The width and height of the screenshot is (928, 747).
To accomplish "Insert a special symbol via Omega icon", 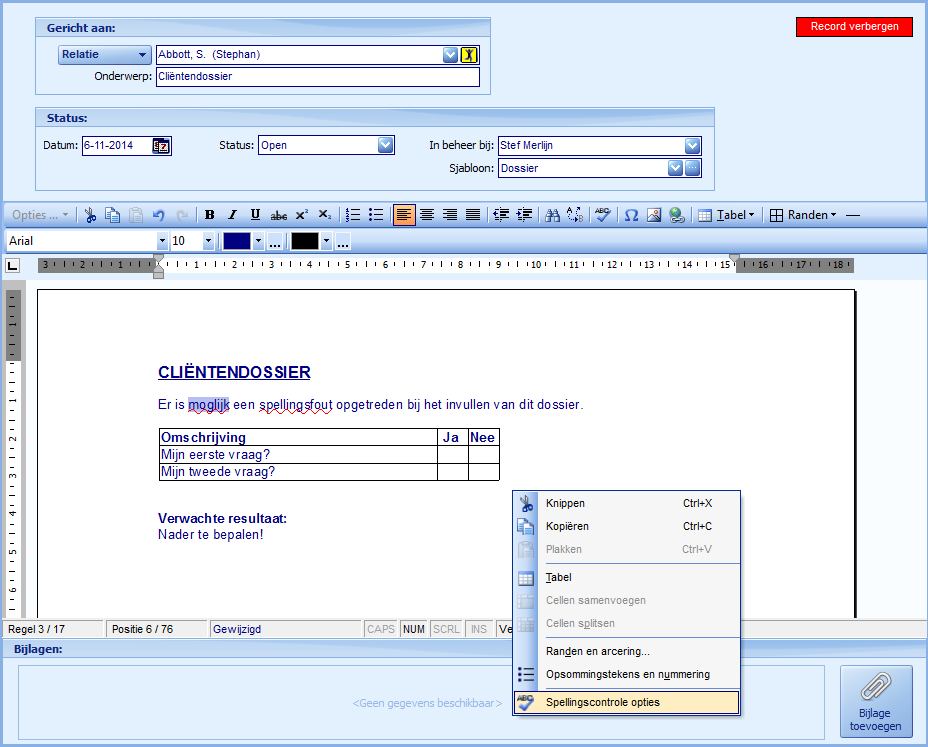I will (x=631, y=215).
